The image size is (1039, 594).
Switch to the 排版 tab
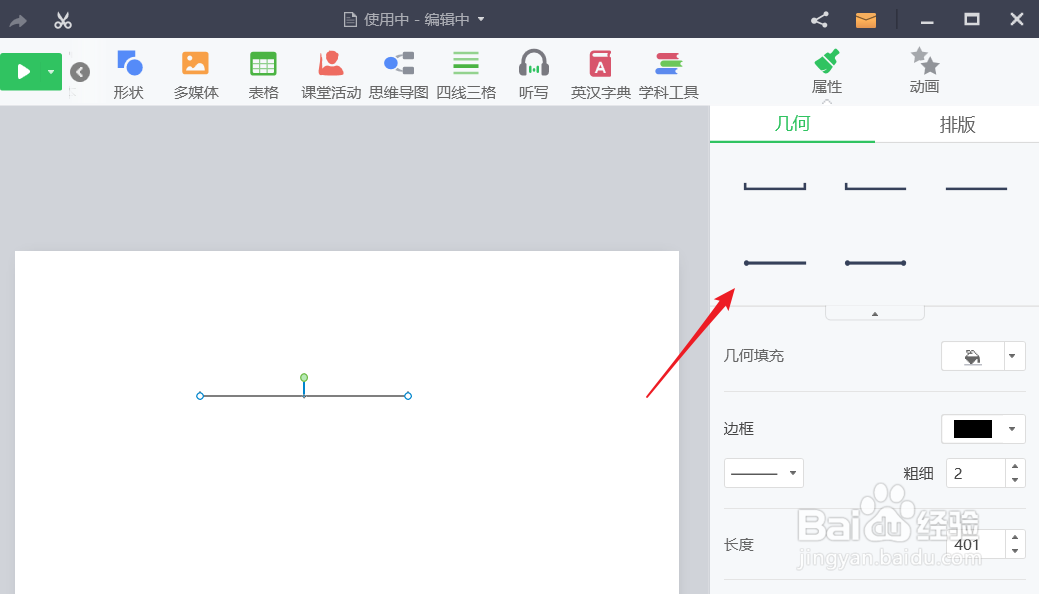(957, 124)
